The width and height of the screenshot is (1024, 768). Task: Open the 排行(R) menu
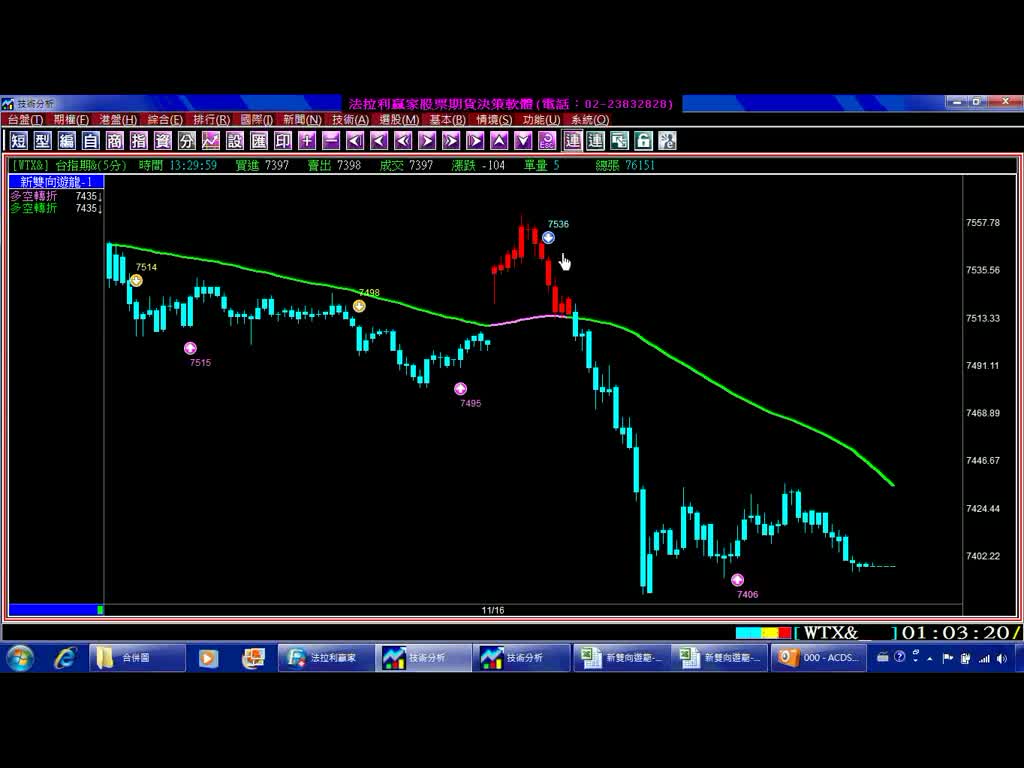pos(212,120)
